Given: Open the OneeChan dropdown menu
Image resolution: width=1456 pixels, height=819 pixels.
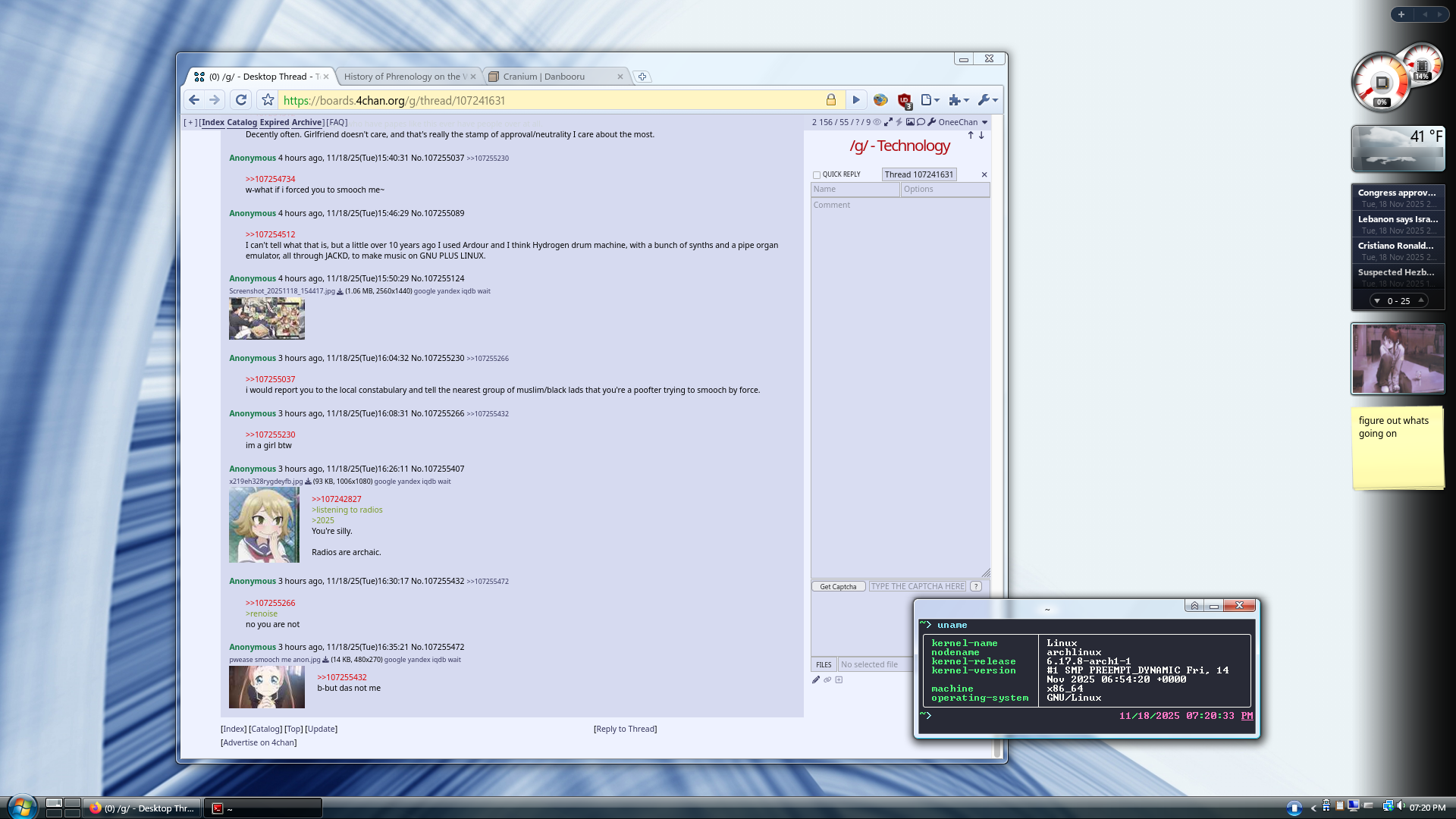Looking at the screenshot, I should point(985,122).
